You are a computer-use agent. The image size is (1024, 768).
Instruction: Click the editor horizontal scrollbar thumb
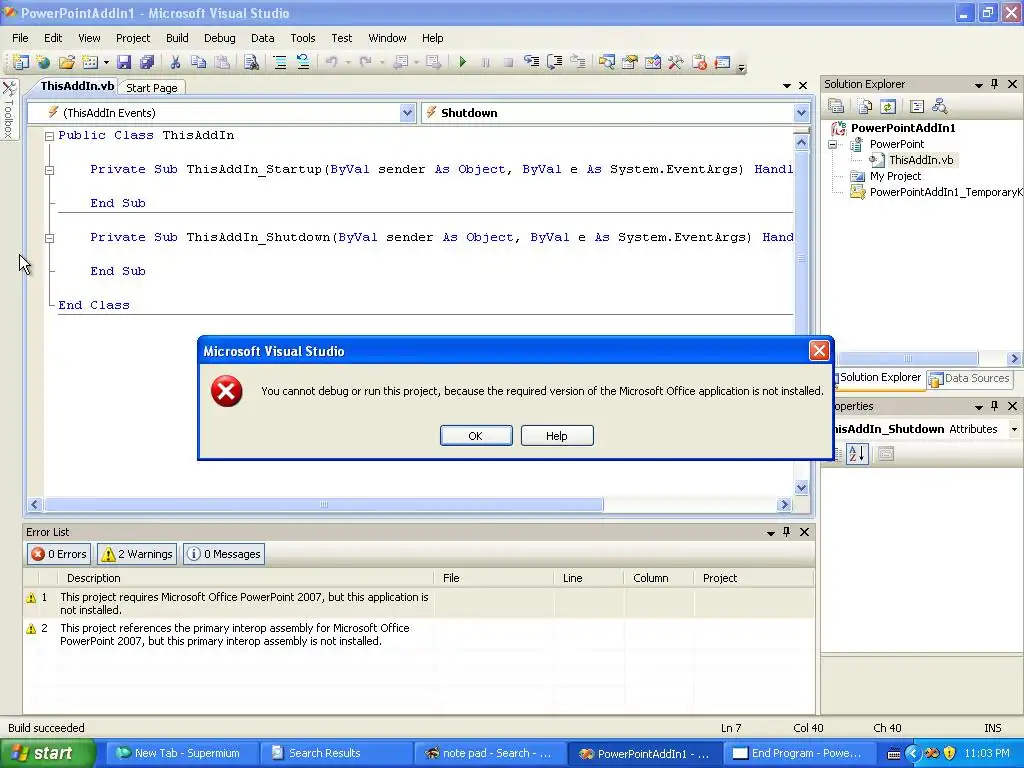[324, 504]
